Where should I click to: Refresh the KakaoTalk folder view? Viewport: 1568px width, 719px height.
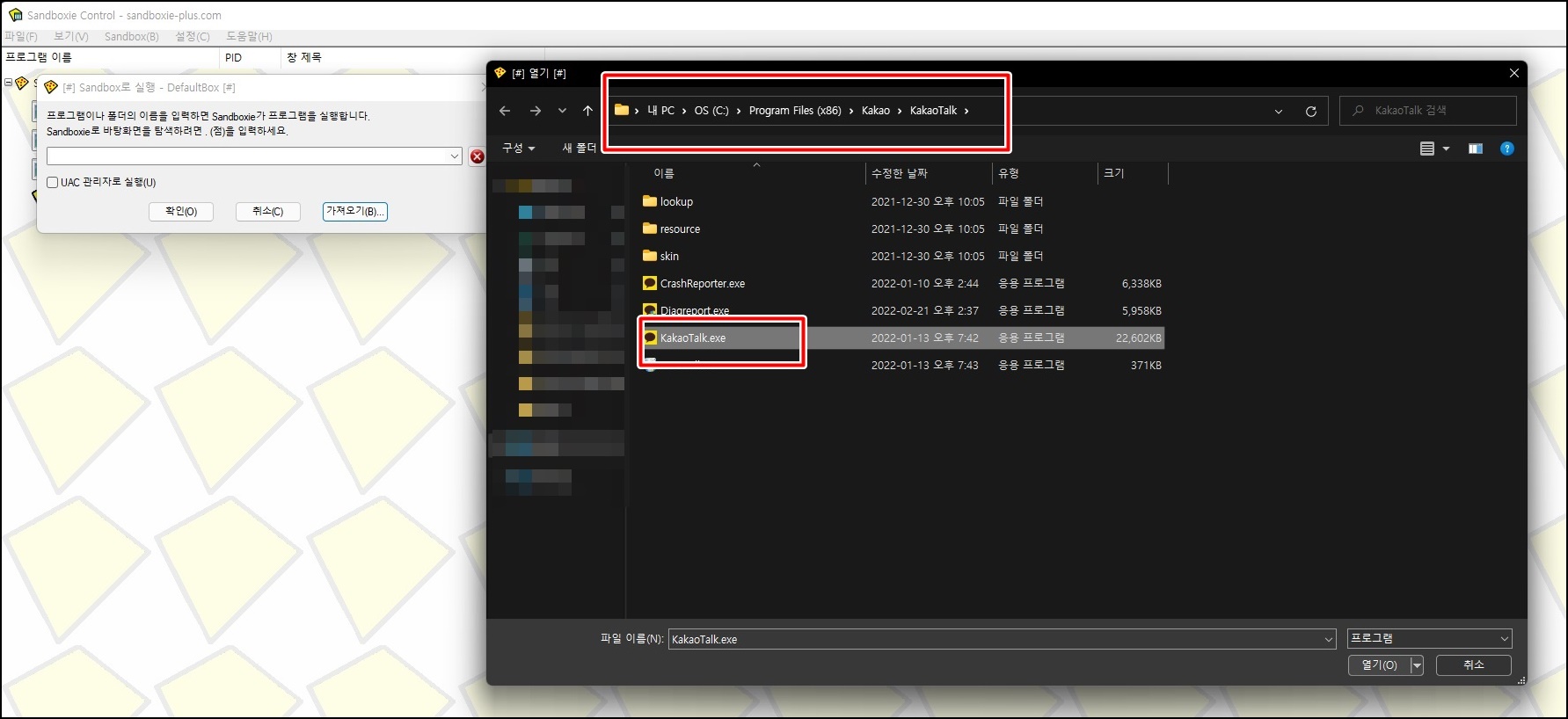(x=1310, y=112)
